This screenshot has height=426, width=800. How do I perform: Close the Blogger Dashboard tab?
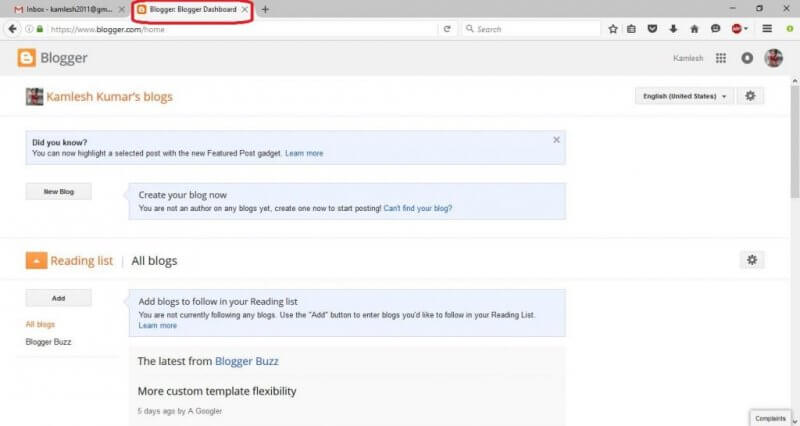[245, 9]
